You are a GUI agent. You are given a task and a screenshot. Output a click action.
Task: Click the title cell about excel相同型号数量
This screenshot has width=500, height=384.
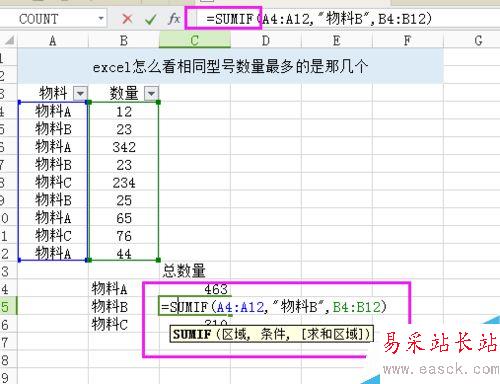[230, 67]
